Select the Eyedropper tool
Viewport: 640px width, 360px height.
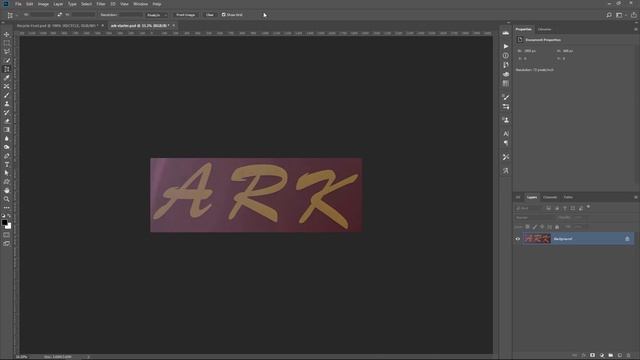coord(7,78)
